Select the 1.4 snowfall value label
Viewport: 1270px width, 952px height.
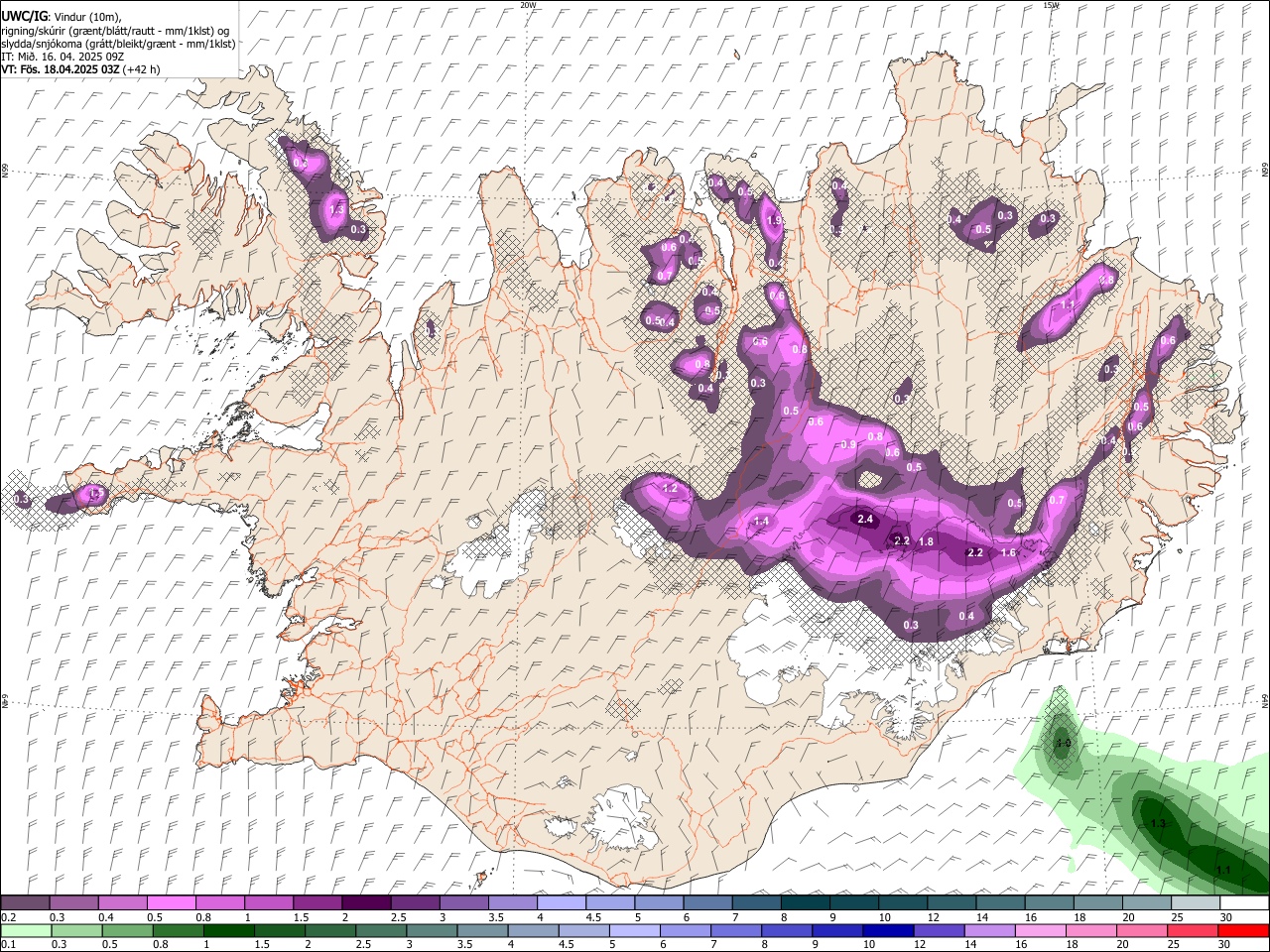pyautogui.click(x=762, y=522)
